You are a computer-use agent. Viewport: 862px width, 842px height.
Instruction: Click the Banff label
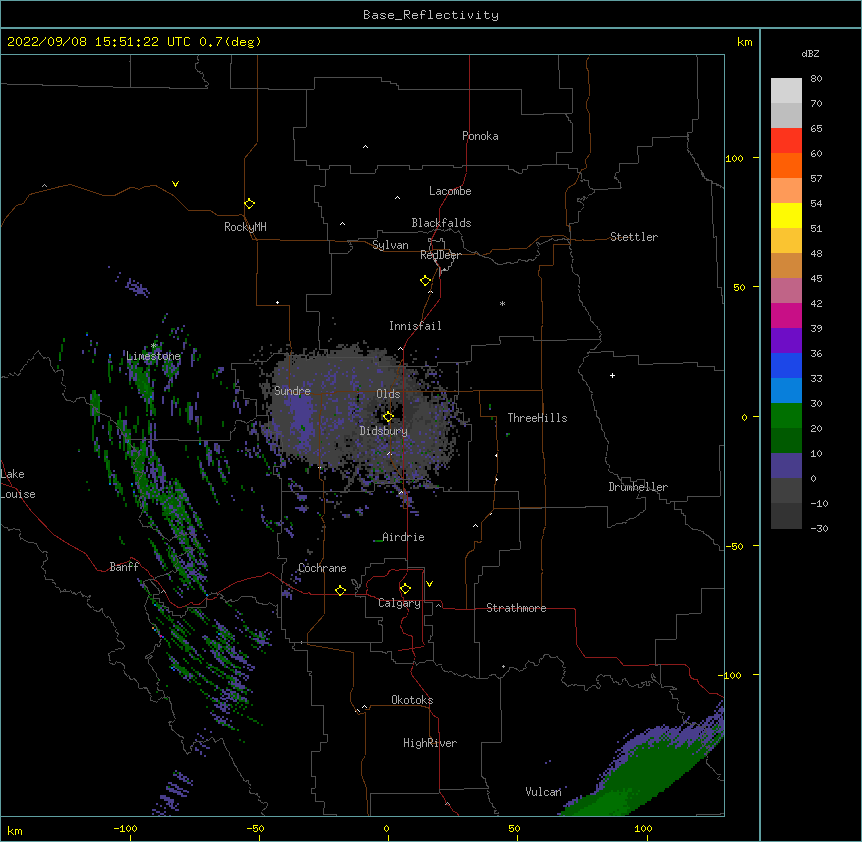124,567
